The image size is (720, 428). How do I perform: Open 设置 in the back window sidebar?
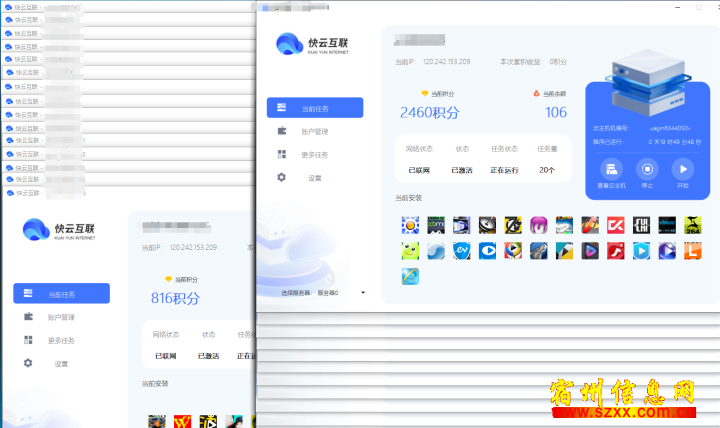(62, 364)
